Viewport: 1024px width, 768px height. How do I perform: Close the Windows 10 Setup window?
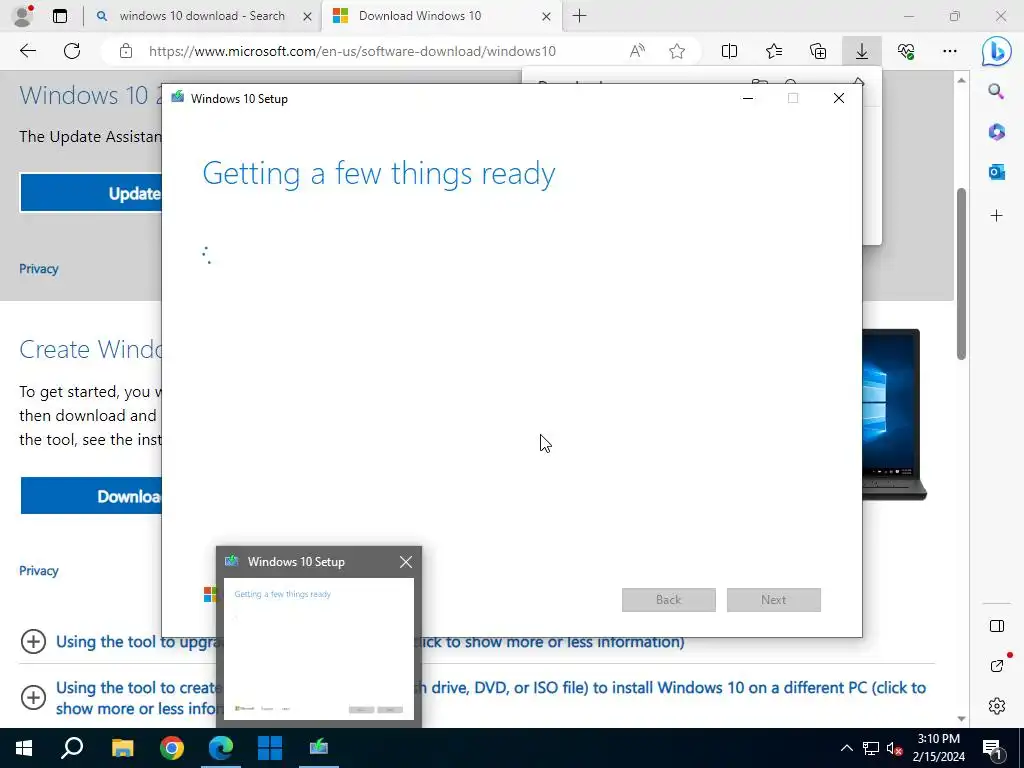[839, 98]
